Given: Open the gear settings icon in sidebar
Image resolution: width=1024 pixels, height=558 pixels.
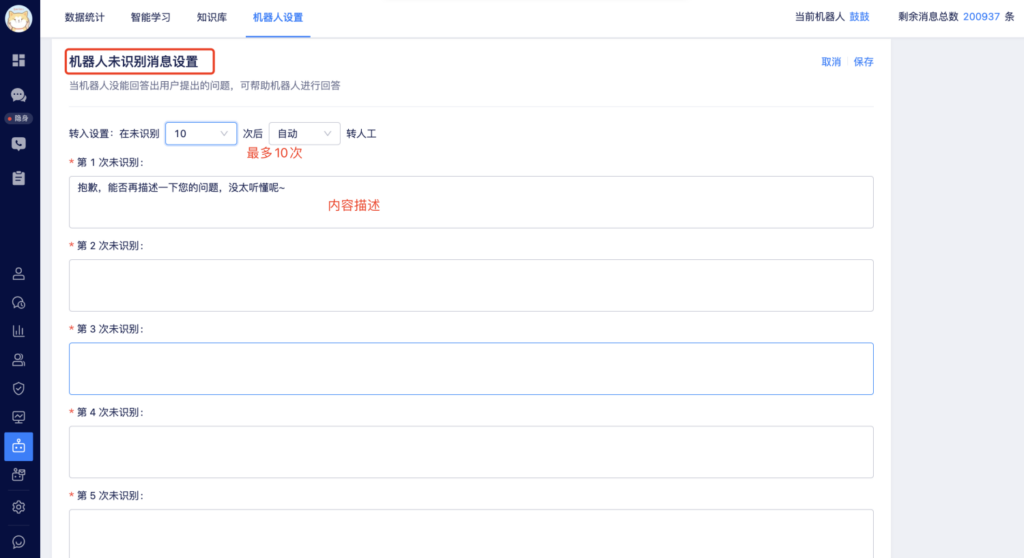Looking at the screenshot, I should [18, 507].
